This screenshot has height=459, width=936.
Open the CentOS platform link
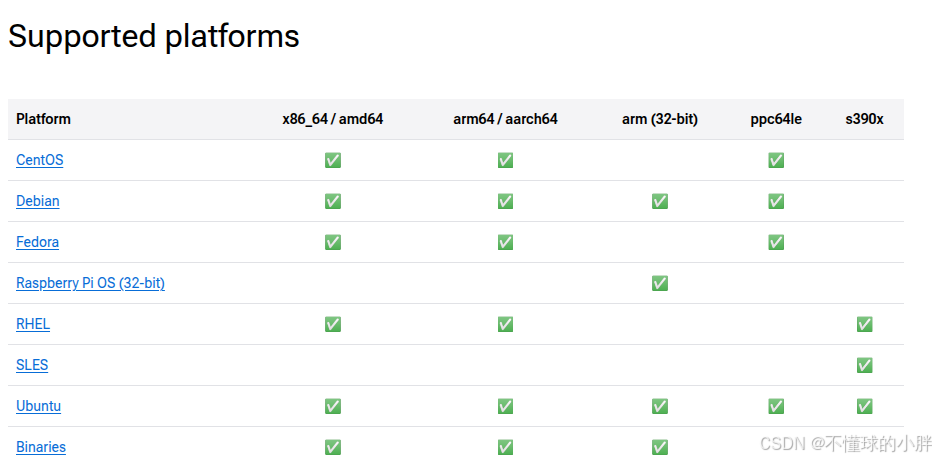coord(39,160)
